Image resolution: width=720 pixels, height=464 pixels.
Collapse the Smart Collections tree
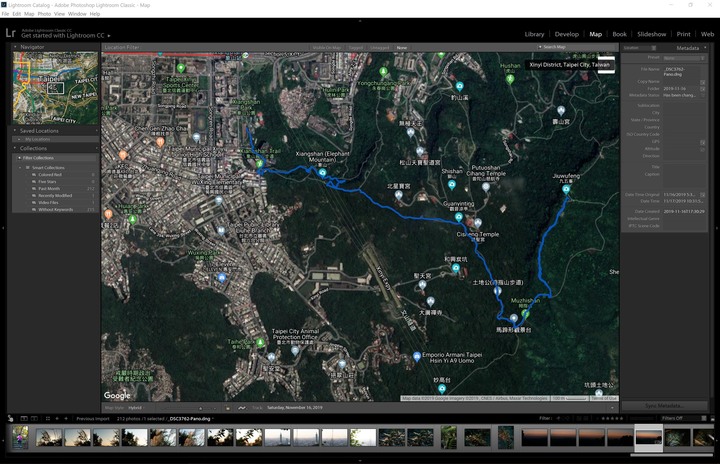point(20,168)
